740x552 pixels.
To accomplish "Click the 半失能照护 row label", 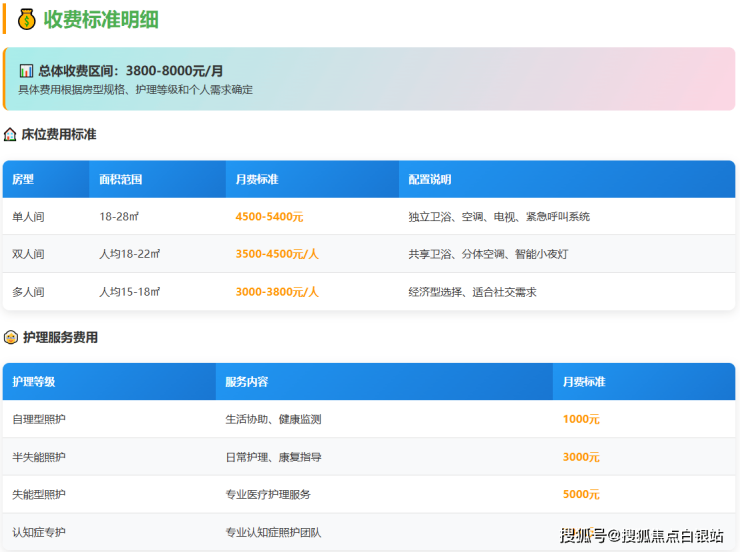I will pos(40,457).
